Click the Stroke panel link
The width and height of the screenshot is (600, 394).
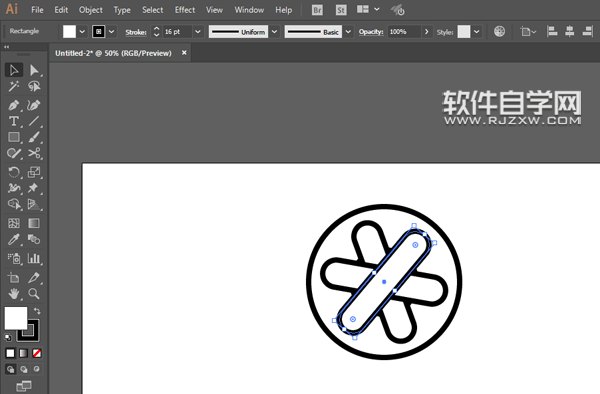tap(136, 32)
